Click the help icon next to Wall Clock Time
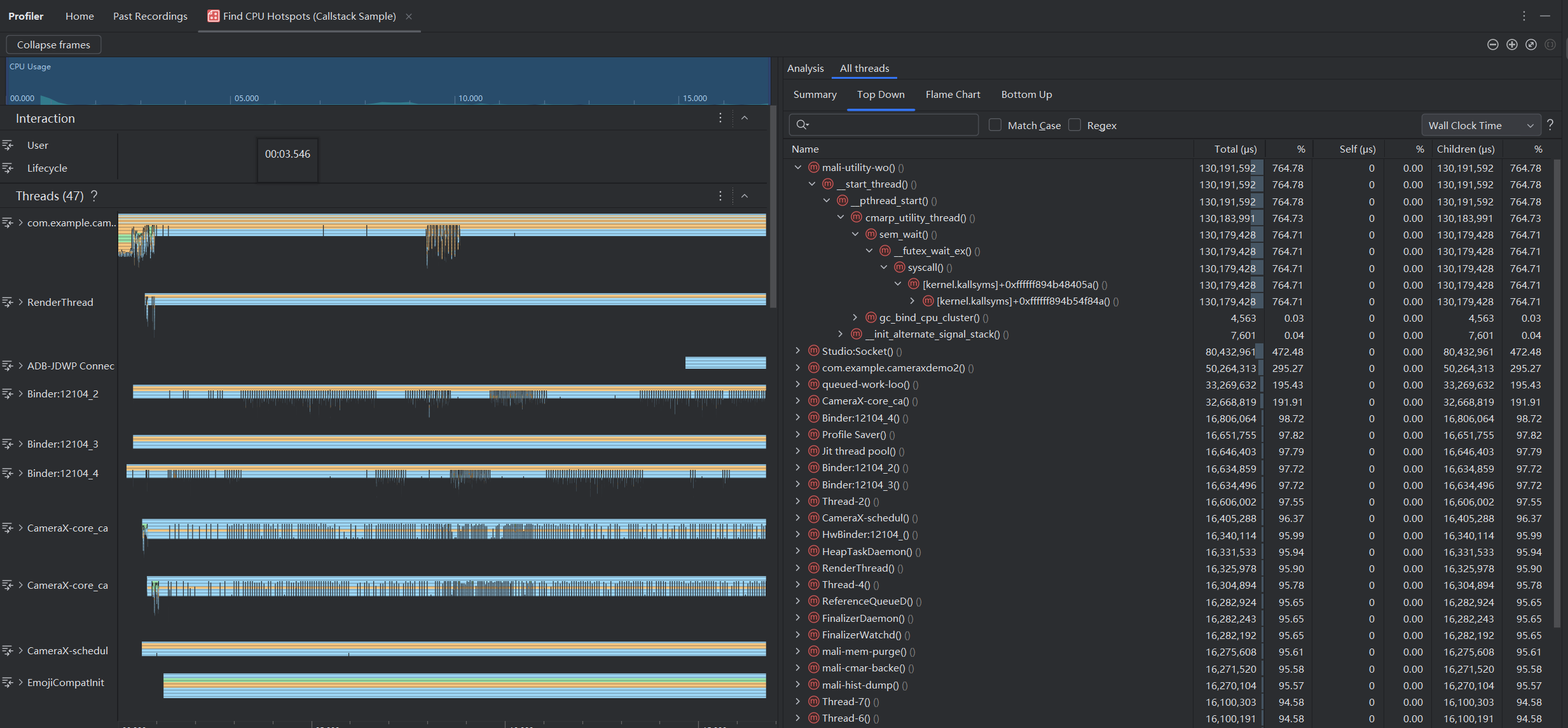Viewport: 1568px width, 728px height. tap(1550, 125)
